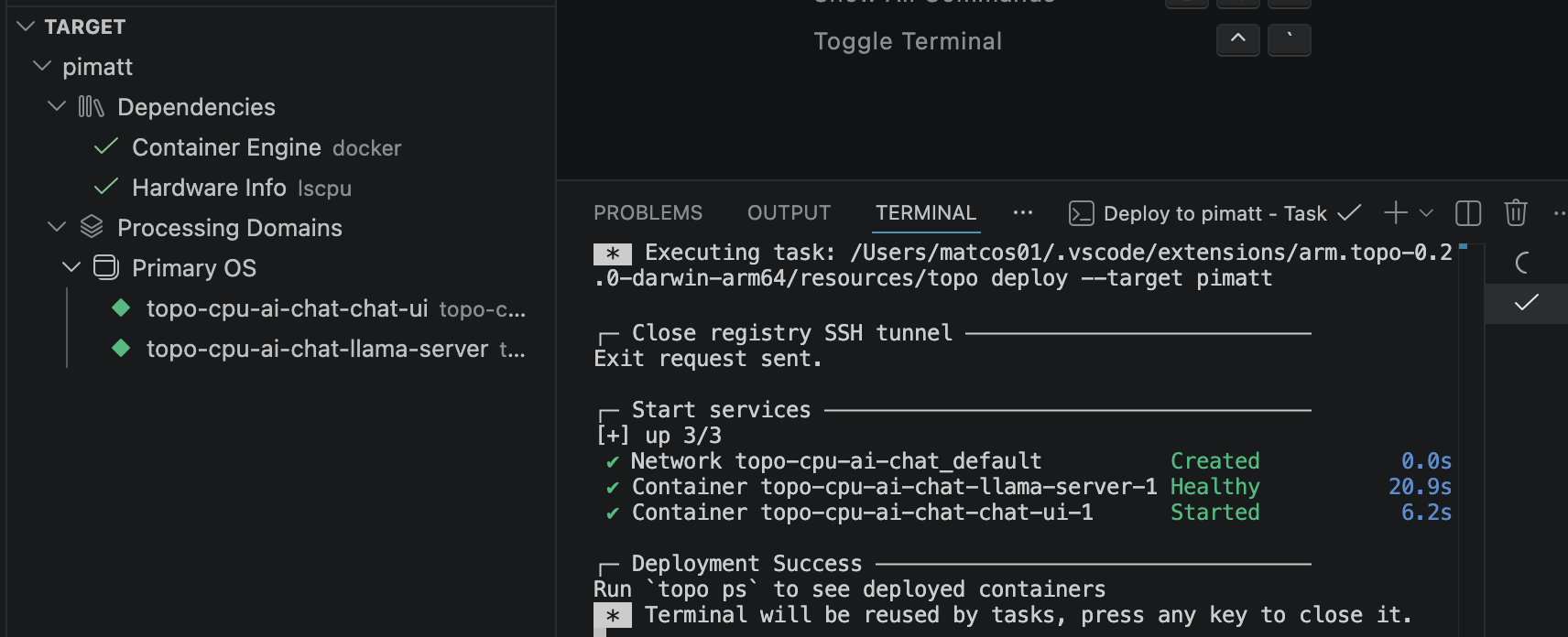Click the TARGET section title
Screen dimensions: 1568x637
(x=85, y=27)
